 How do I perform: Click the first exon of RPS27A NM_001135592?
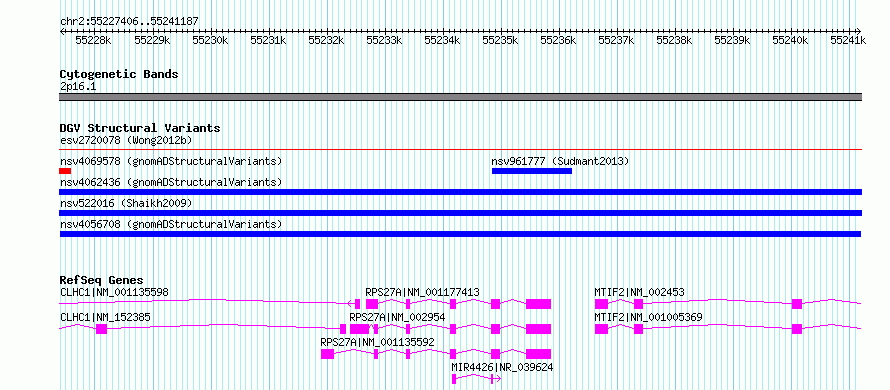328,354
